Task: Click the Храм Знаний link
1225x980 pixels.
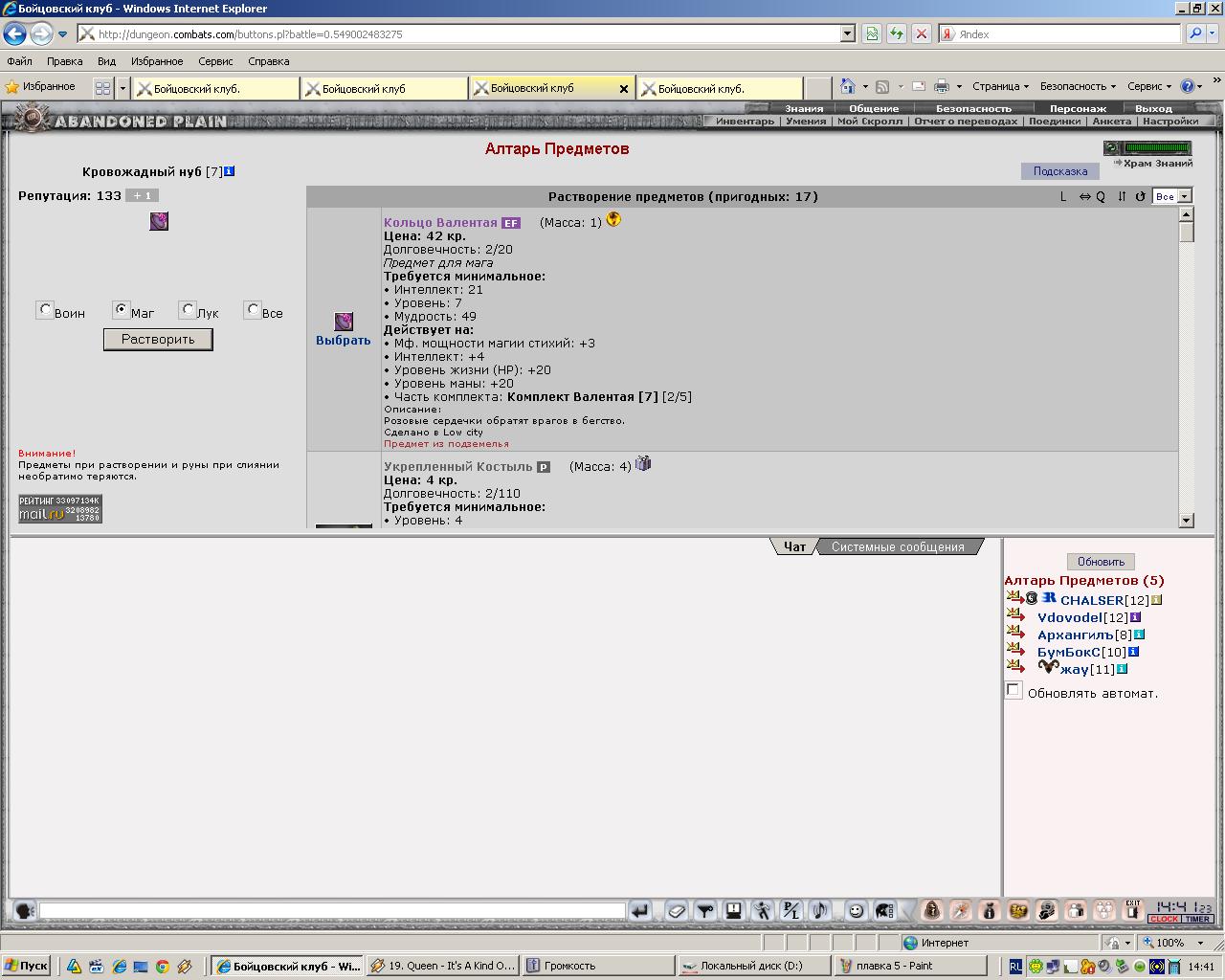Action: (x=1157, y=164)
